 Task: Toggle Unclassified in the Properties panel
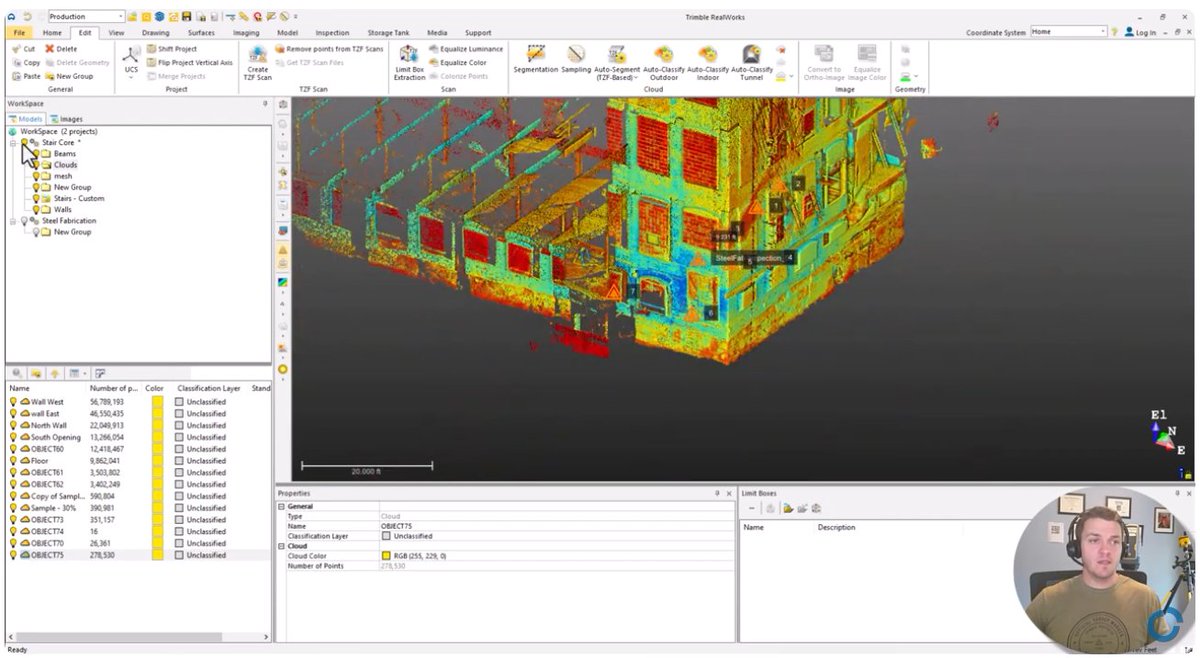[x=387, y=535]
